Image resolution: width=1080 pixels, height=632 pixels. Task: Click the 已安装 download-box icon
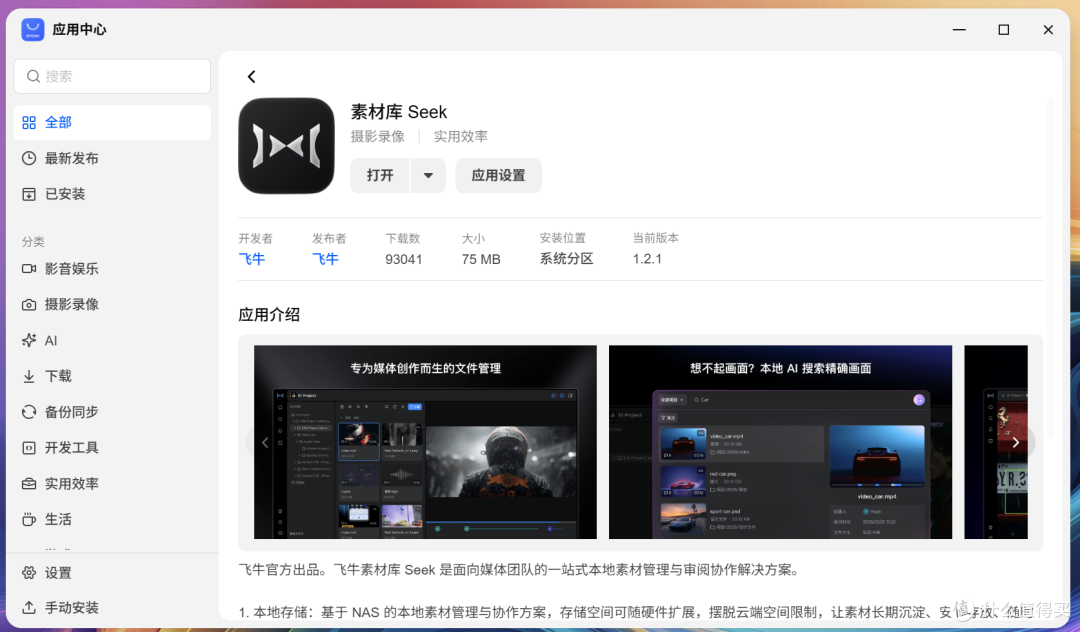[x=29, y=194]
